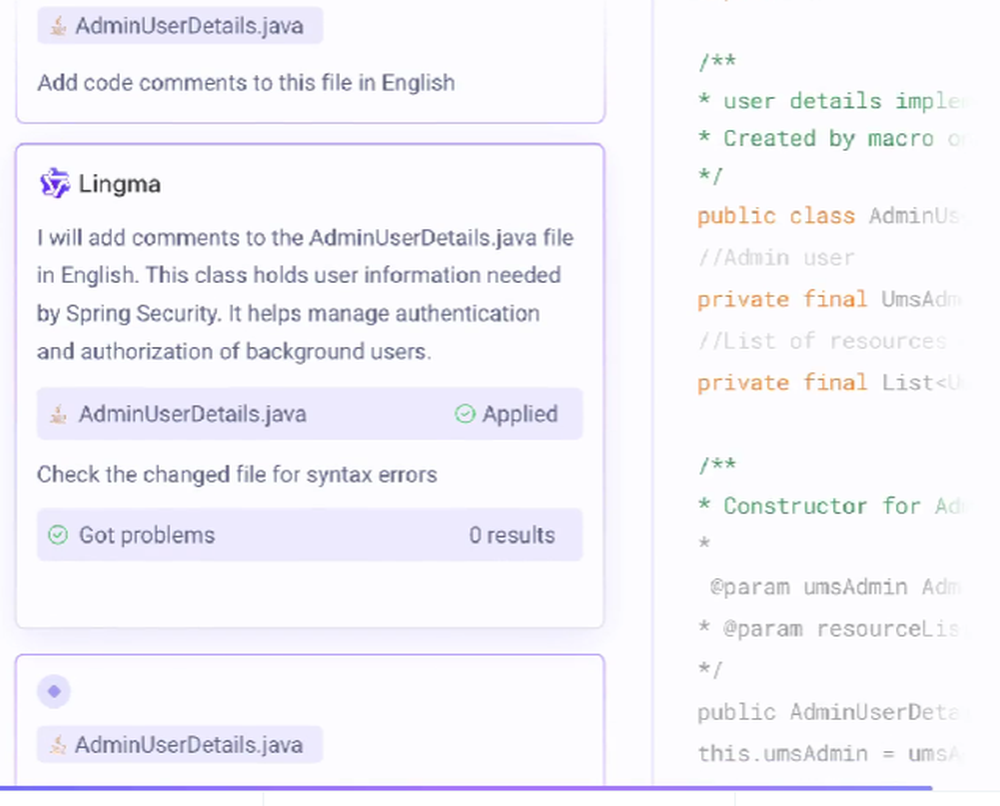1000x806 pixels.
Task: Click the Applied status label
Action: [x=520, y=414]
